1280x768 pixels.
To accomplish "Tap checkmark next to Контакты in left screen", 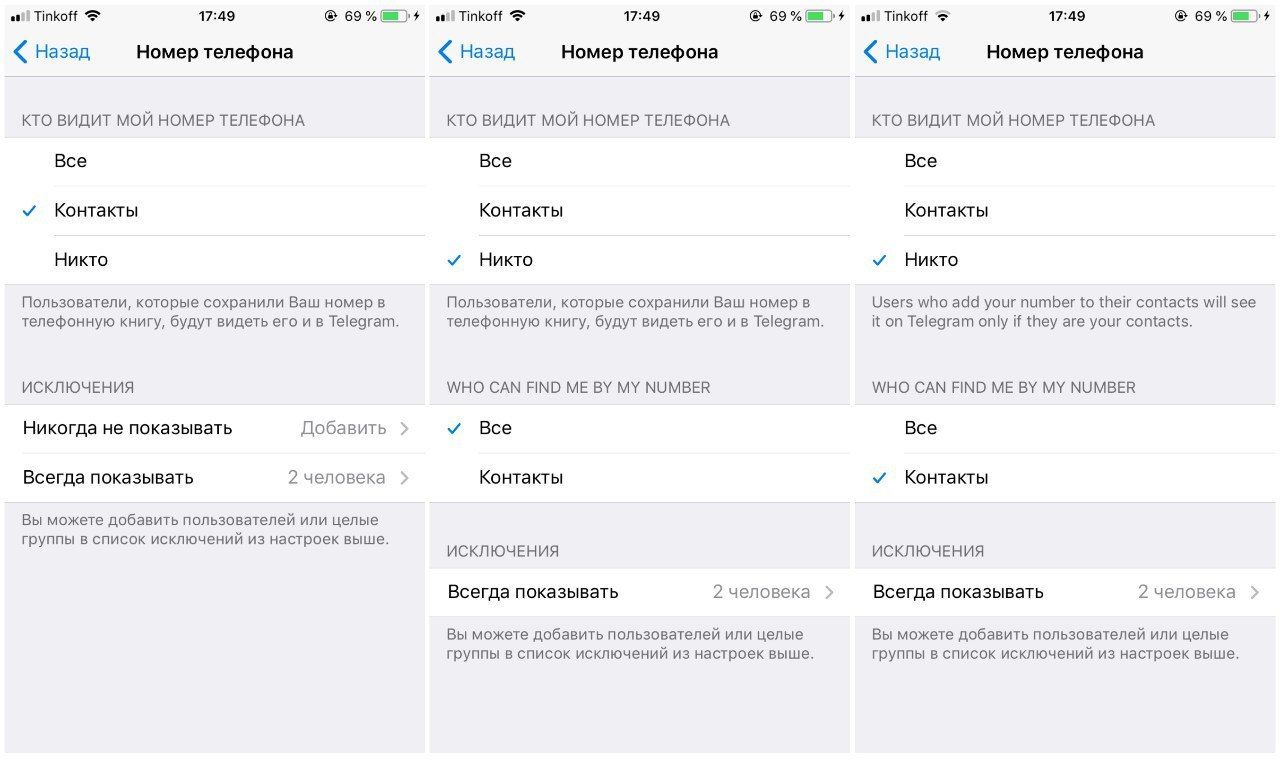I will tap(29, 211).
